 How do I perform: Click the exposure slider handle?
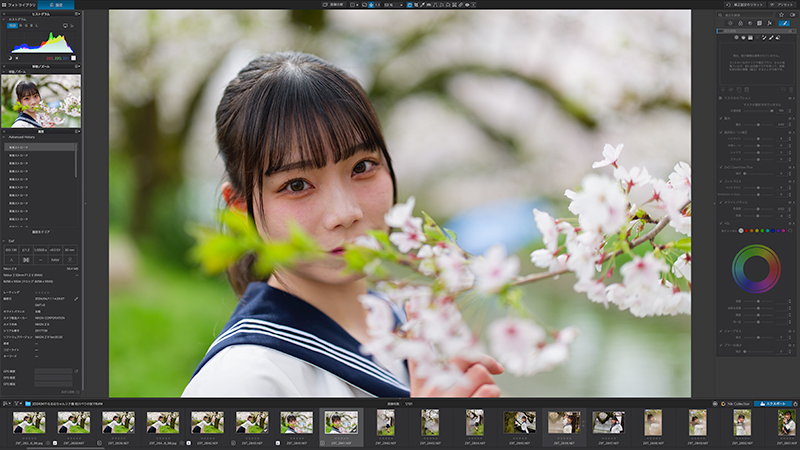(758, 124)
